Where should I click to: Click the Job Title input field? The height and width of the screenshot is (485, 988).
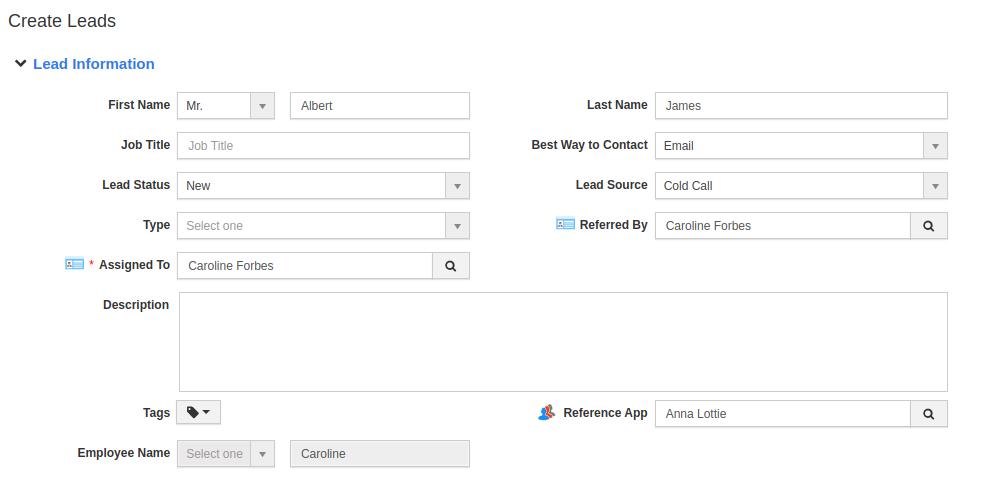click(323, 146)
